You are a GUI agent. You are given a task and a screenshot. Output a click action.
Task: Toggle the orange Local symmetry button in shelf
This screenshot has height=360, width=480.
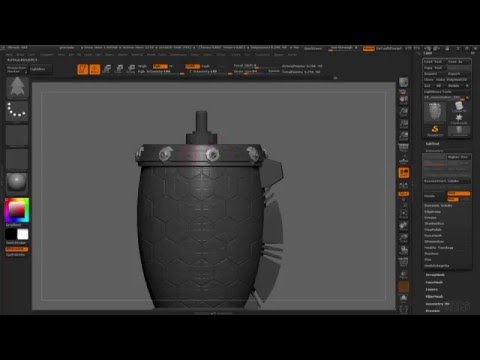[x=404, y=172]
